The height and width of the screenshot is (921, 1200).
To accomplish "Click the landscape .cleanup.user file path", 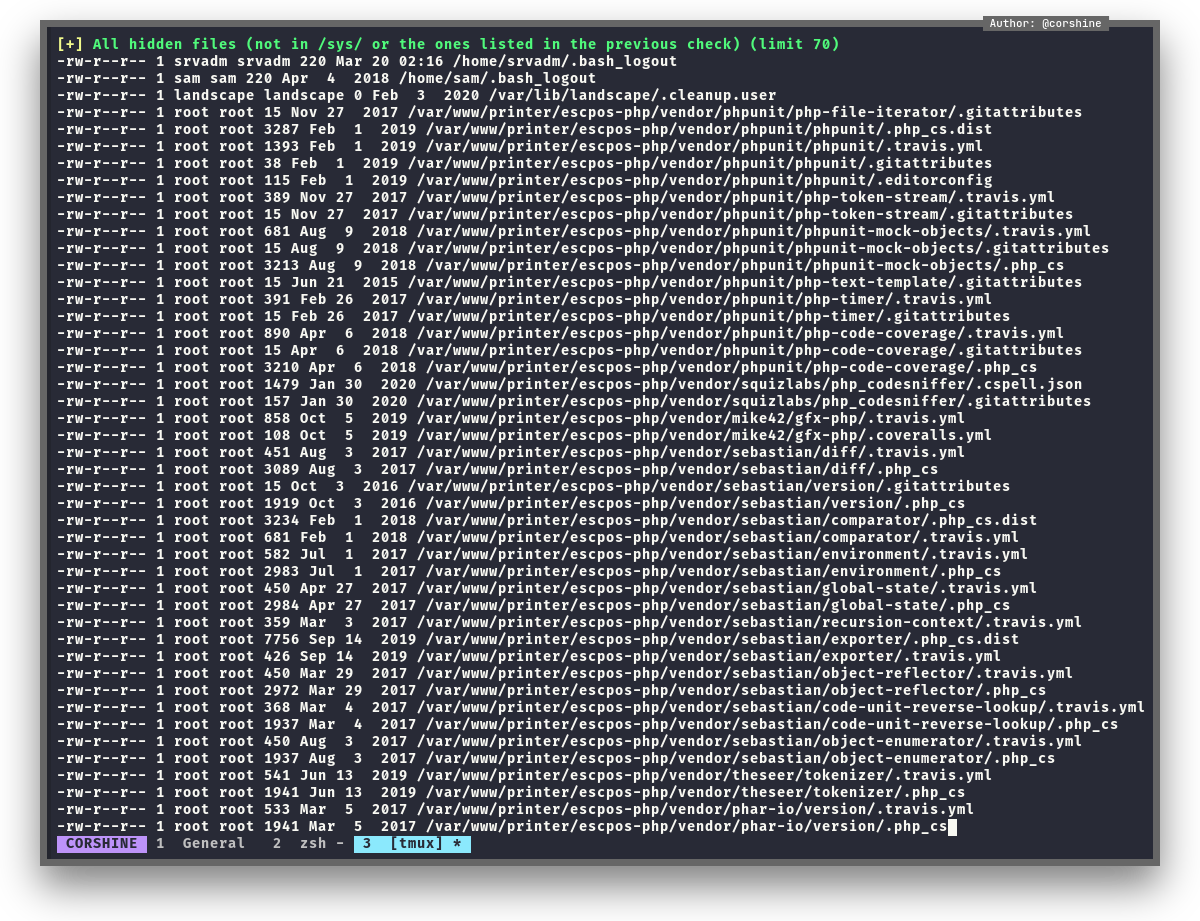I will [x=587, y=95].
